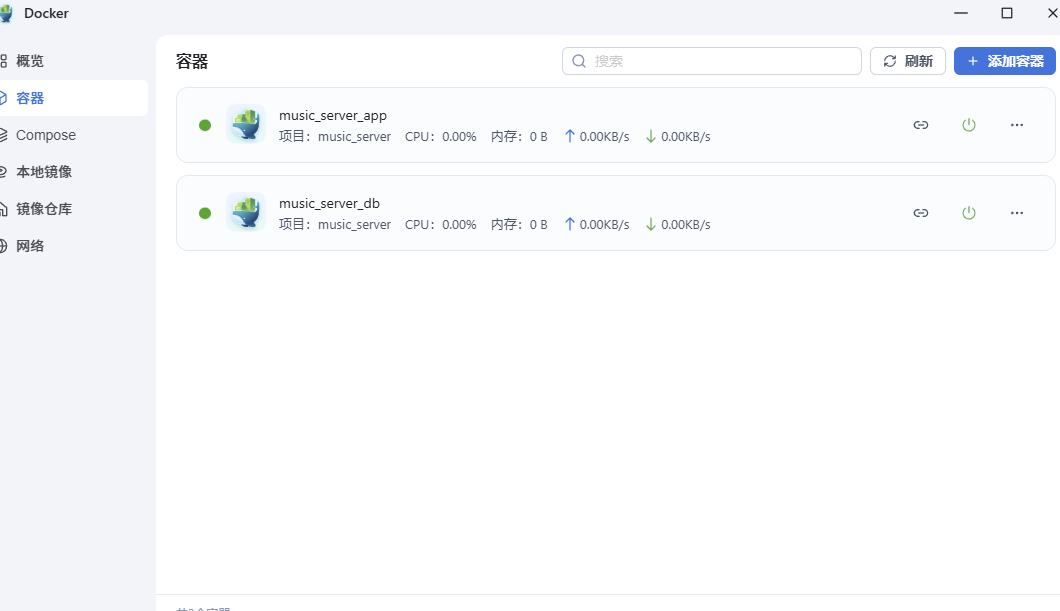1060x611 pixels.
Task: Click the 容器 page heading
Action: [192, 62]
